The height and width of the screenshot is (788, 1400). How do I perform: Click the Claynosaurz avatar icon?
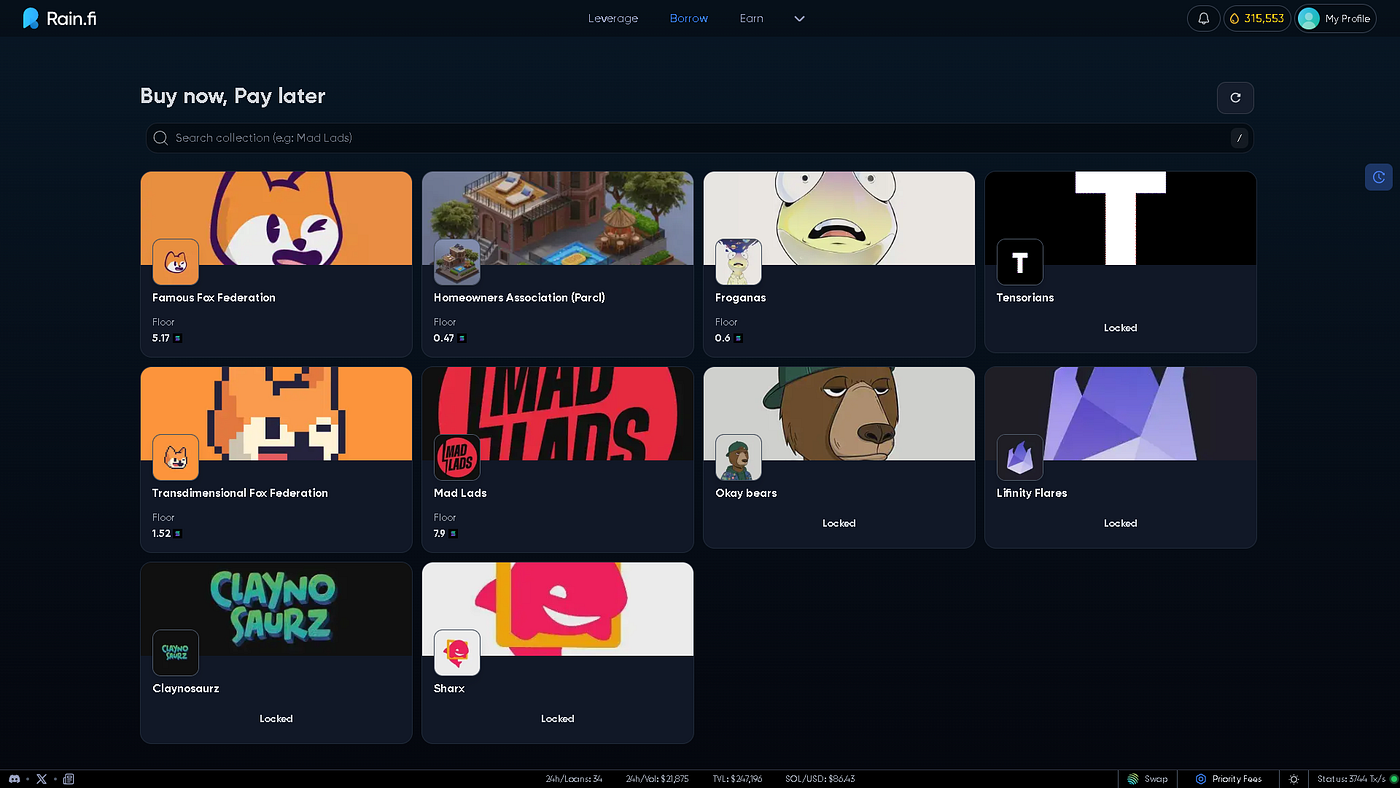click(x=176, y=653)
